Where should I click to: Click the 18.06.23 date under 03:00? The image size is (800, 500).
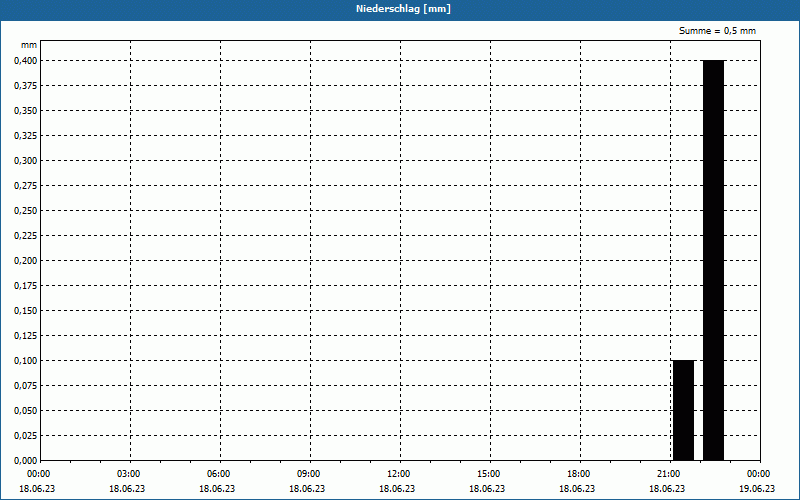tap(127, 489)
